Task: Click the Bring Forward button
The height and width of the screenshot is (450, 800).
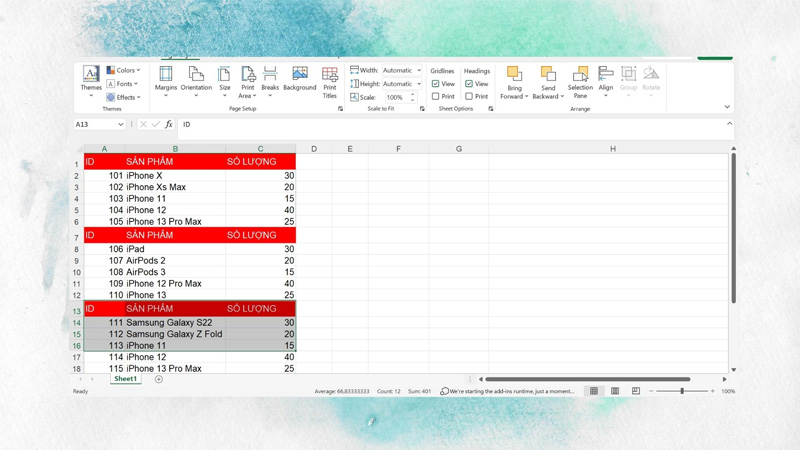Action: coord(514,82)
